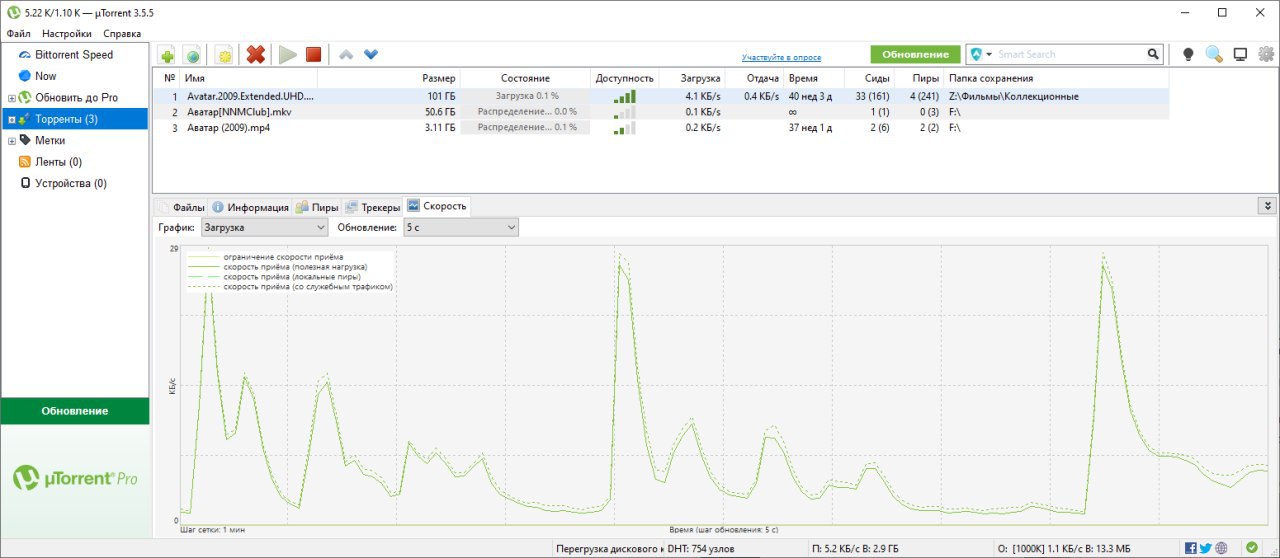The image size is (1280, 558).
Task: Click the Facebook icon in status bar
Action: click(x=1190, y=548)
